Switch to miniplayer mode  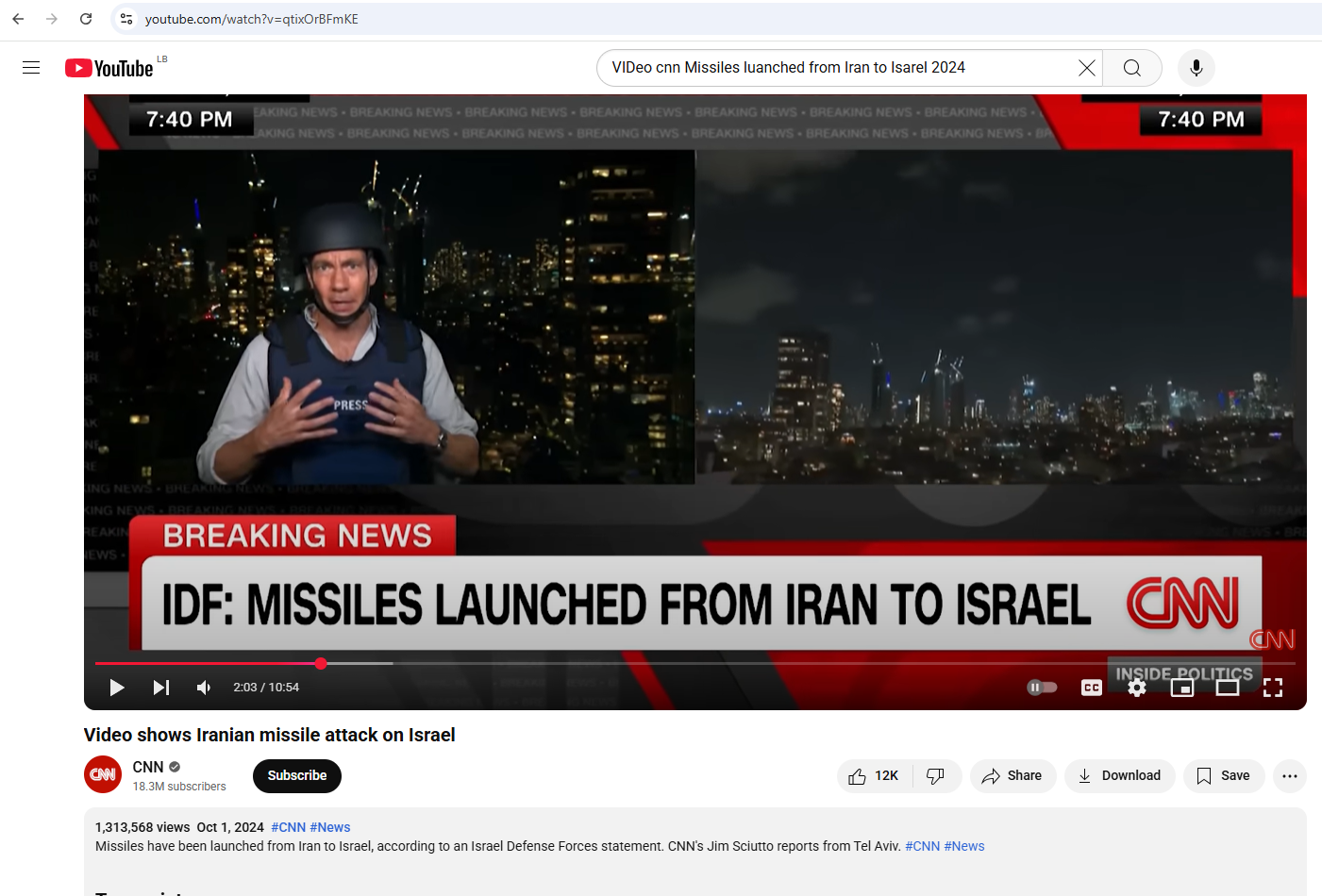[1182, 688]
